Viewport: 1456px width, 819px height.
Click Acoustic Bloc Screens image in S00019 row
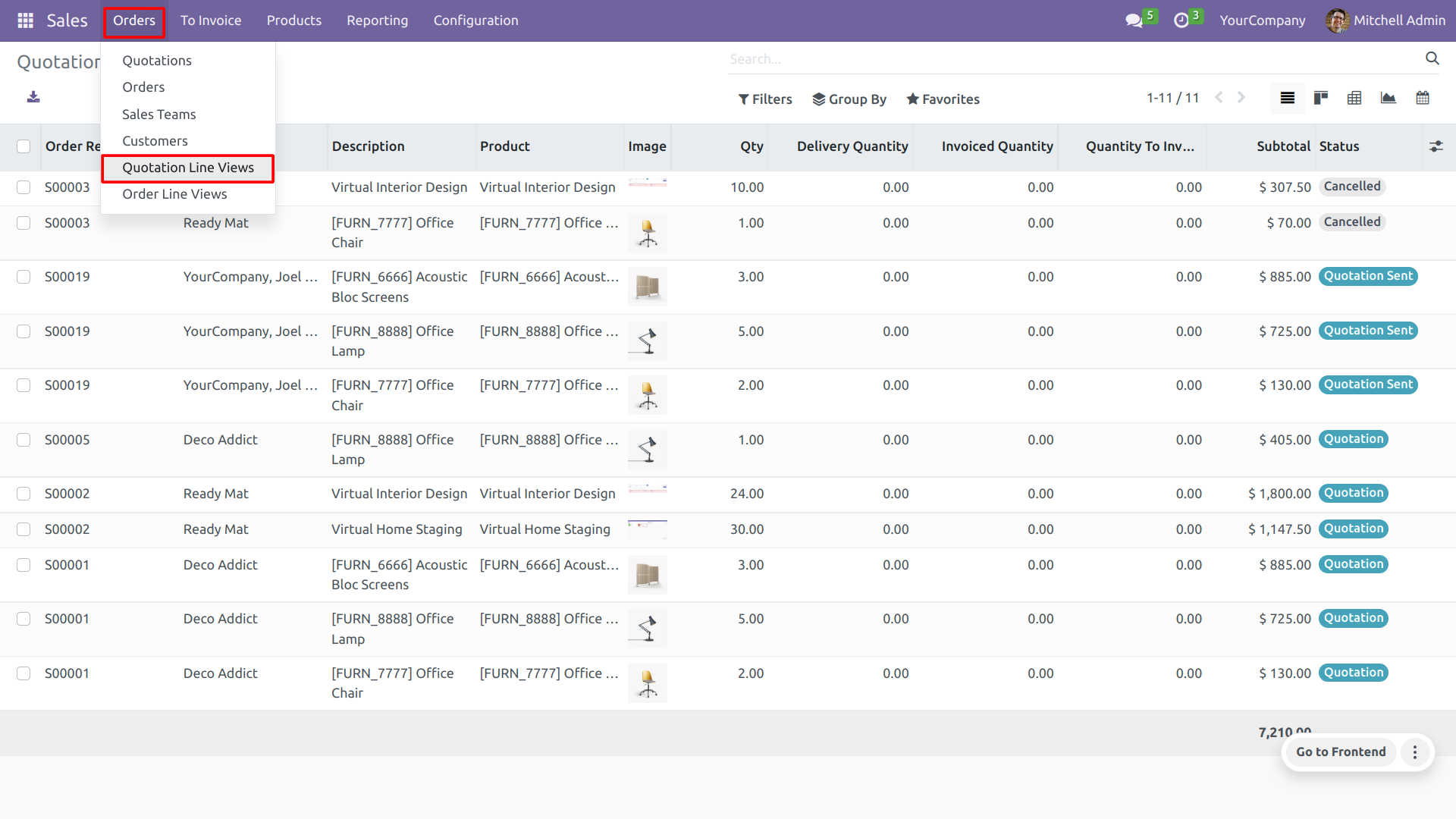point(648,287)
